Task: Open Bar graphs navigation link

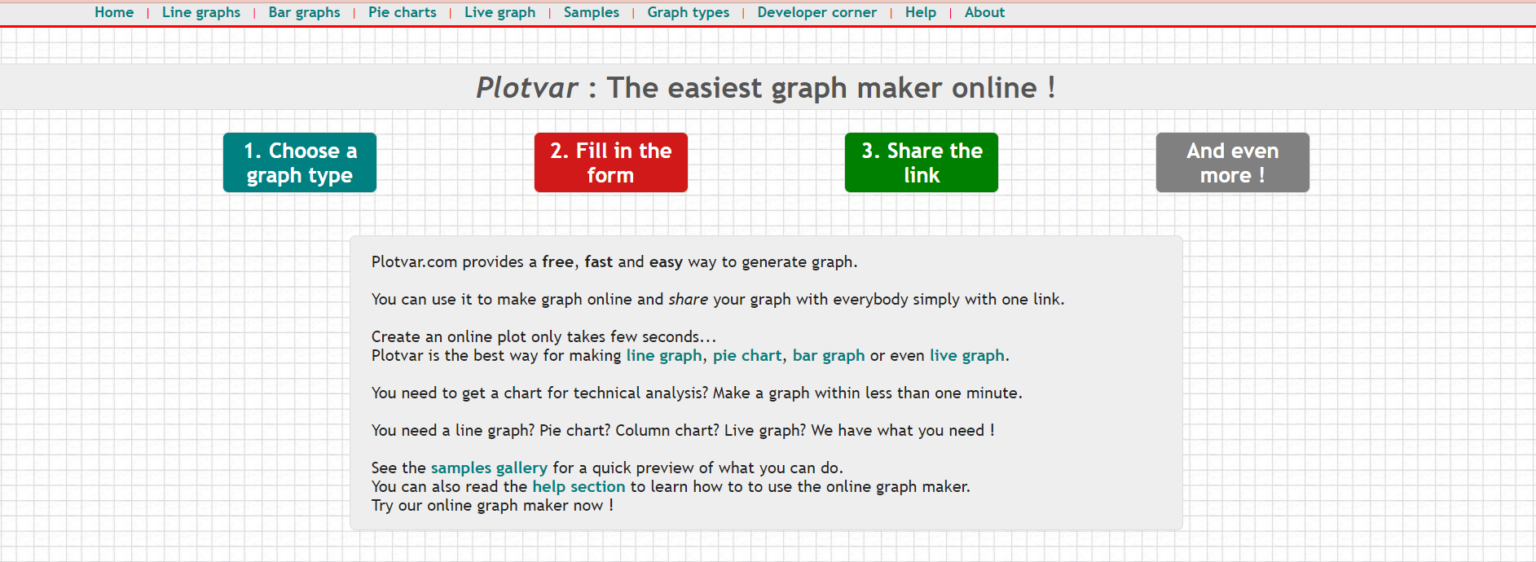Action: [304, 13]
